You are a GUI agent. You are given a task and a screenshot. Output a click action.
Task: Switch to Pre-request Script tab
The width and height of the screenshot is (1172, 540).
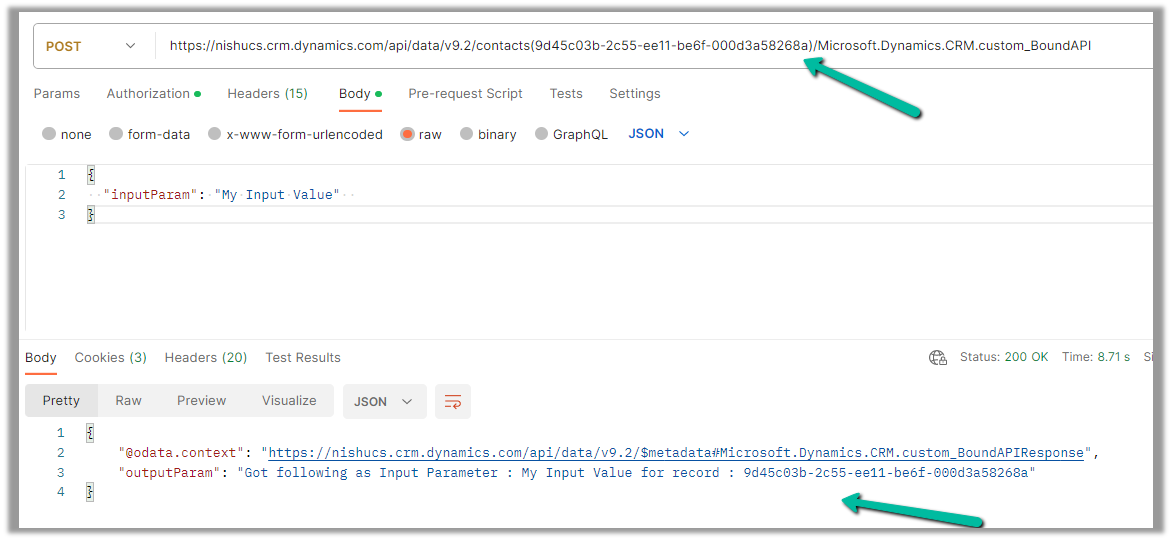tap(465, 93)
